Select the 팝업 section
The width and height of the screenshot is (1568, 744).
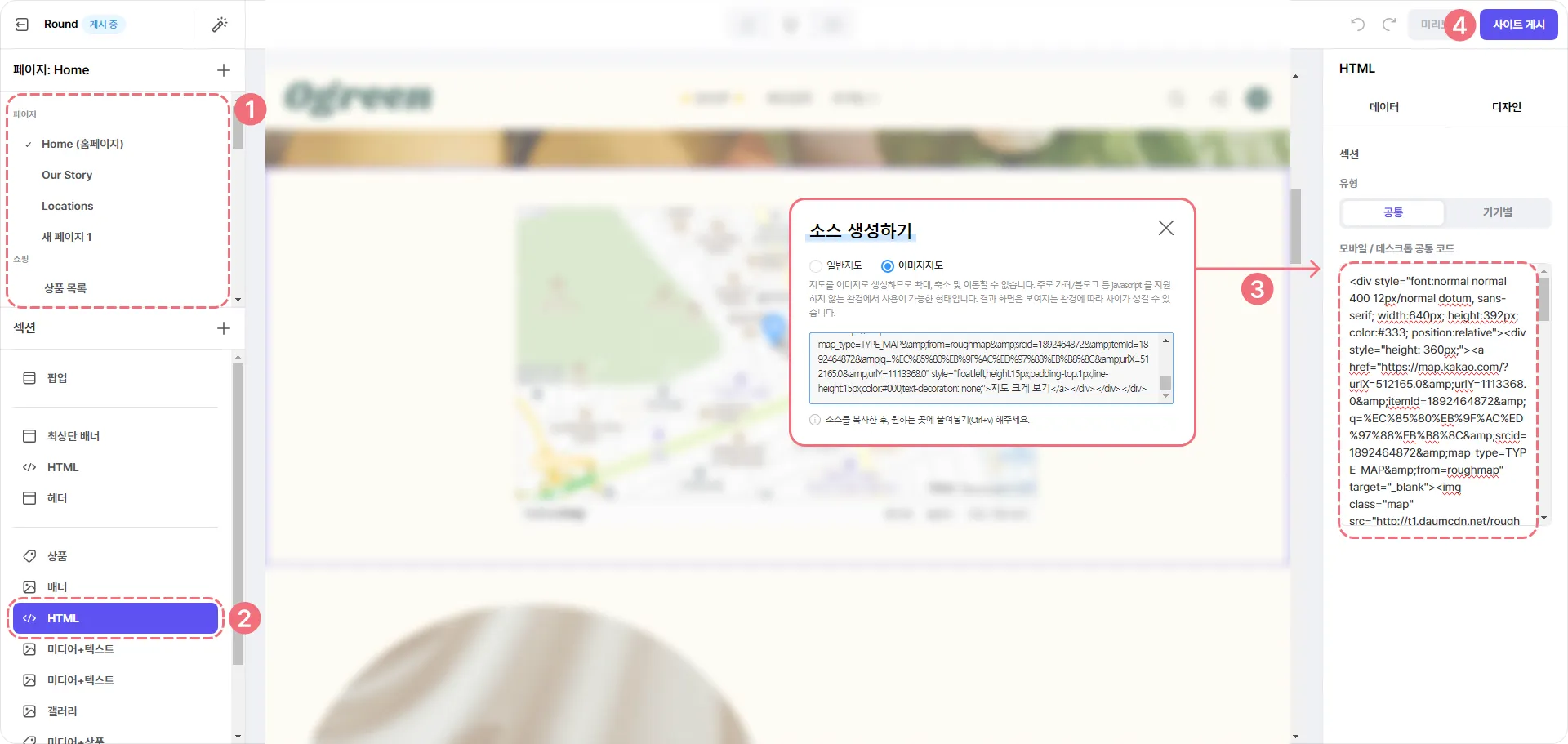tap(116, 378)
